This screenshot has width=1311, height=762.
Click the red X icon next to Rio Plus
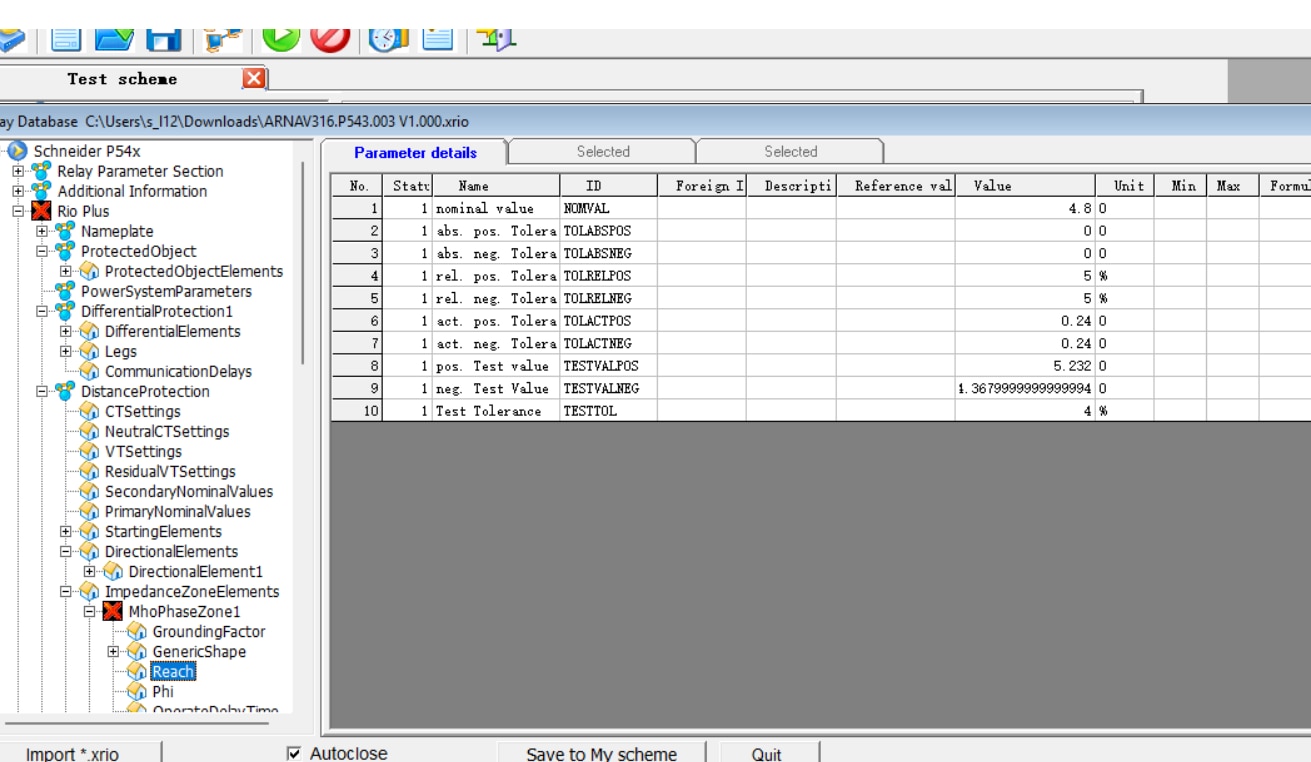pos(41,211)
